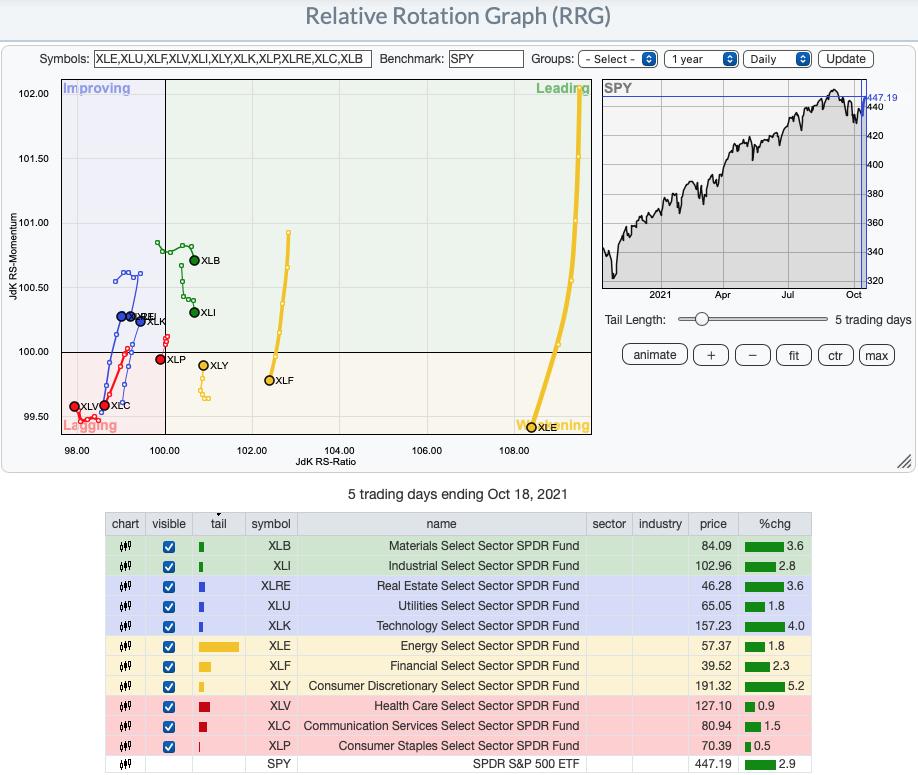Sort table by sector column header
Viewport: 918px width, 775px height.
click(x=609, y=524)
